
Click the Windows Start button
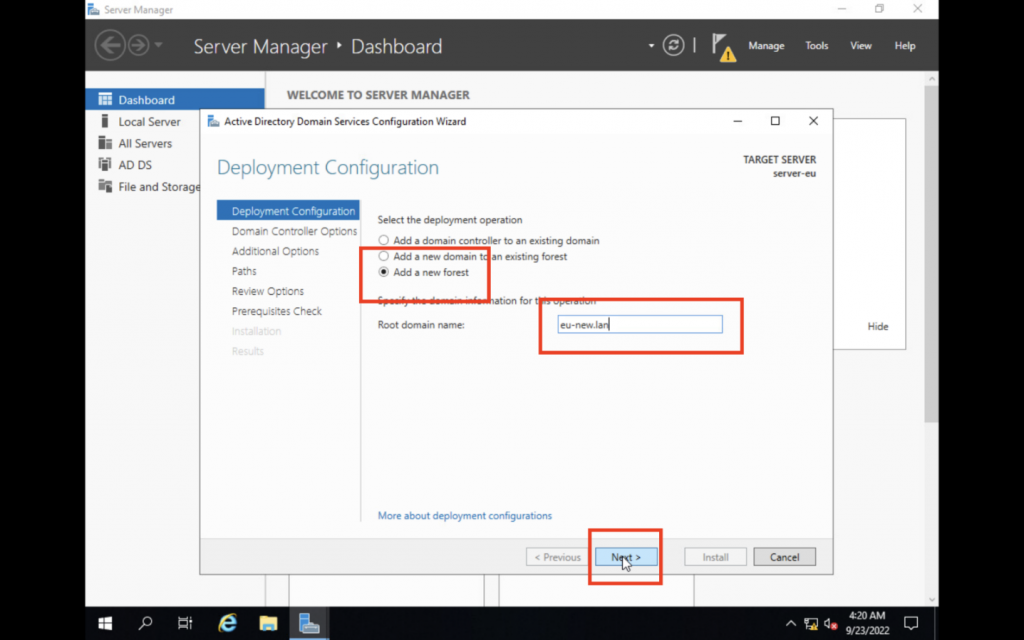pyautogui.click(x=105, y=623)
